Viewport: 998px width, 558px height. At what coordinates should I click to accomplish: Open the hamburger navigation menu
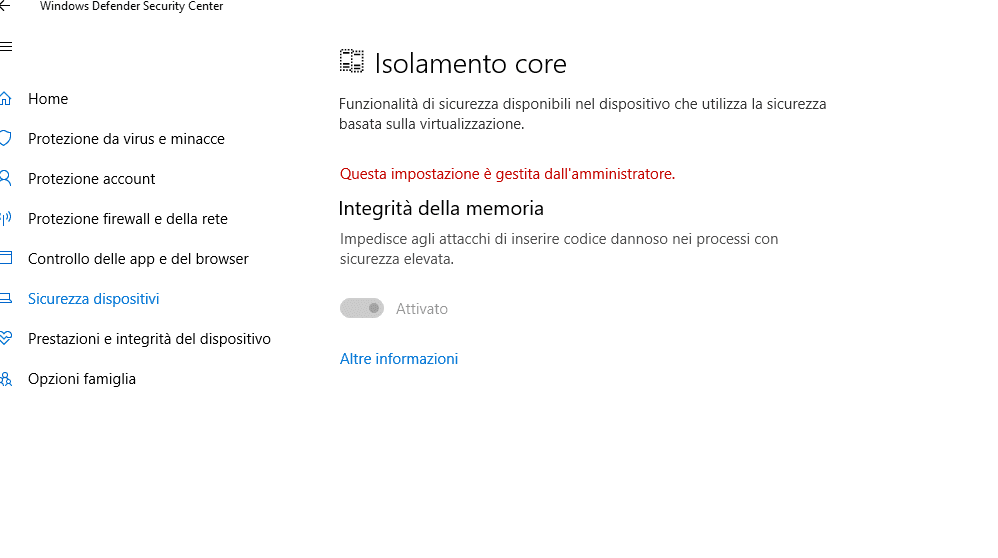coord(5,47)
